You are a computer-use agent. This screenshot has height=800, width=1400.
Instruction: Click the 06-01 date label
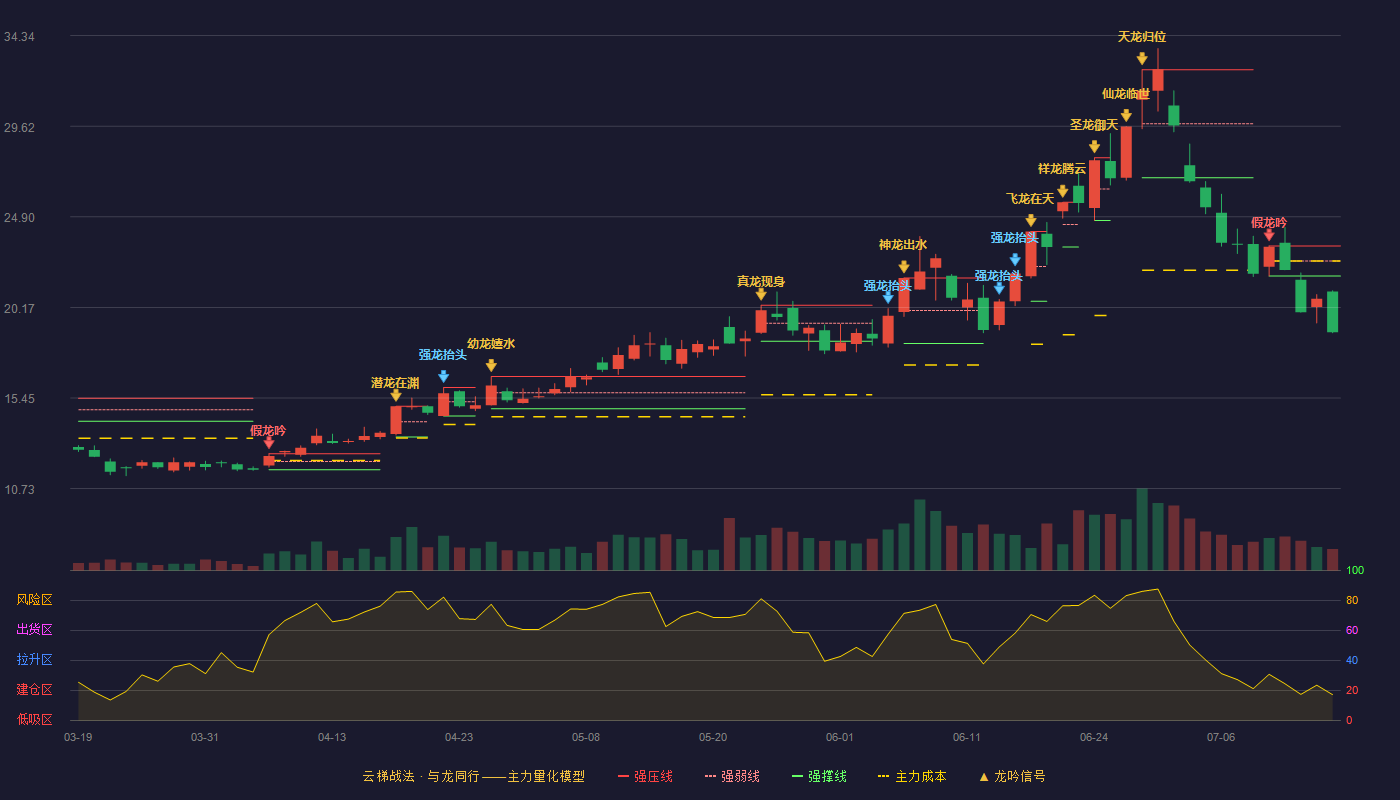point(840,737)
